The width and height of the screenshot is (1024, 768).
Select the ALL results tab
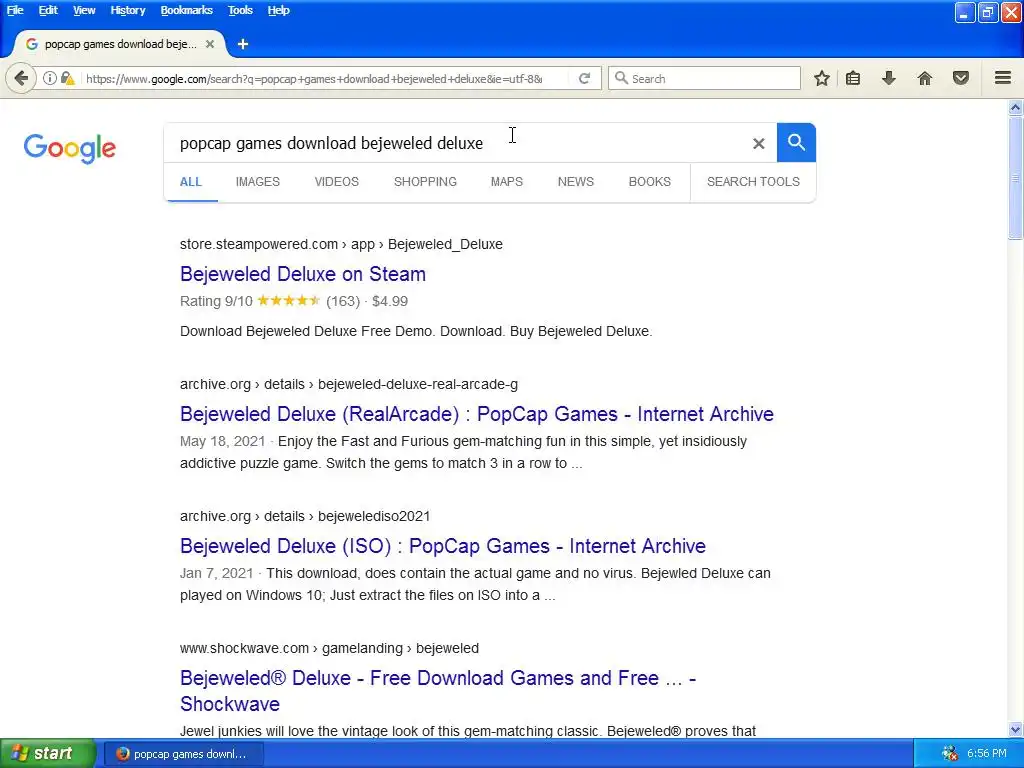point(191,182)
